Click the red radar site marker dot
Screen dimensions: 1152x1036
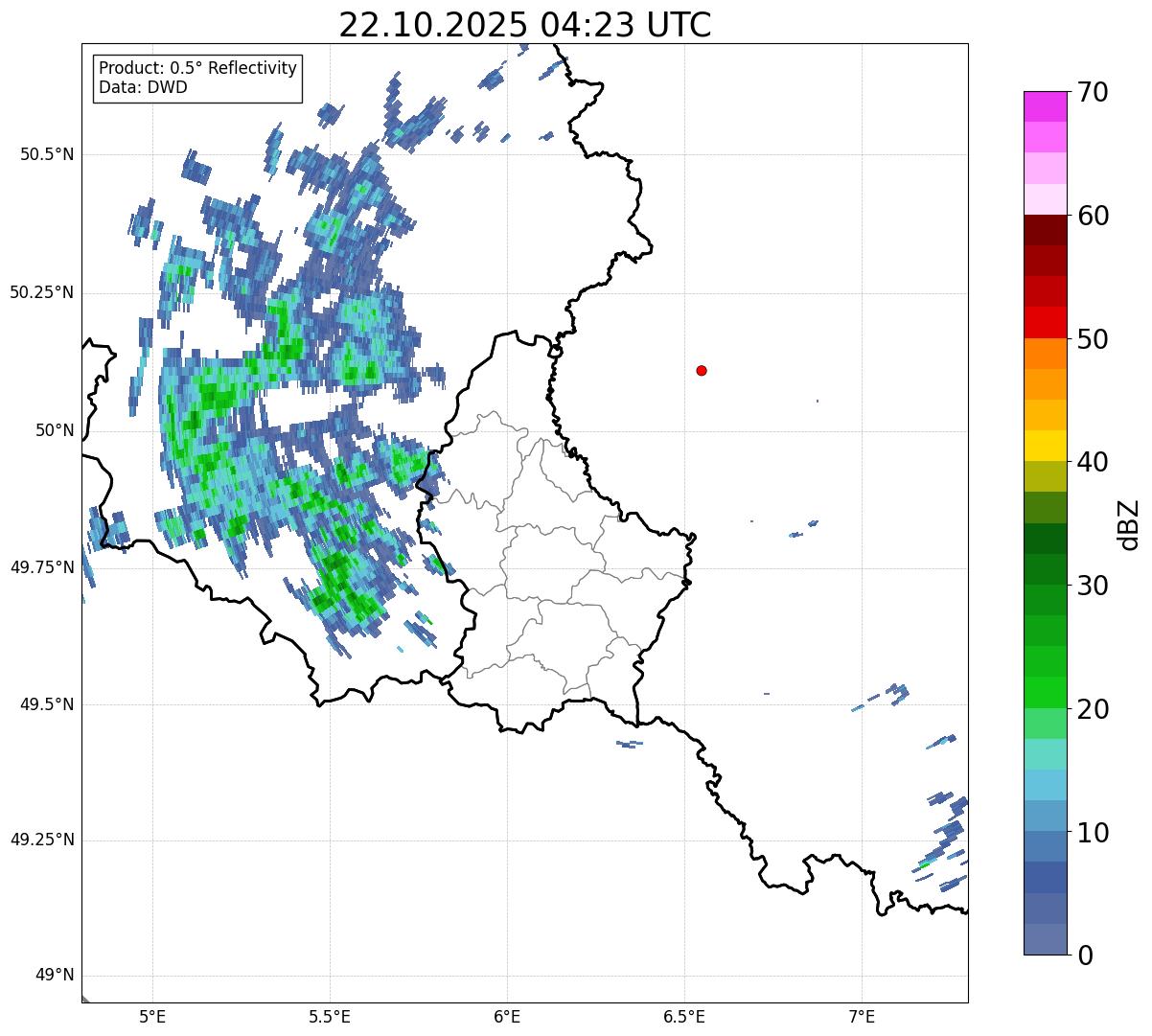click(x=702, y=370)
